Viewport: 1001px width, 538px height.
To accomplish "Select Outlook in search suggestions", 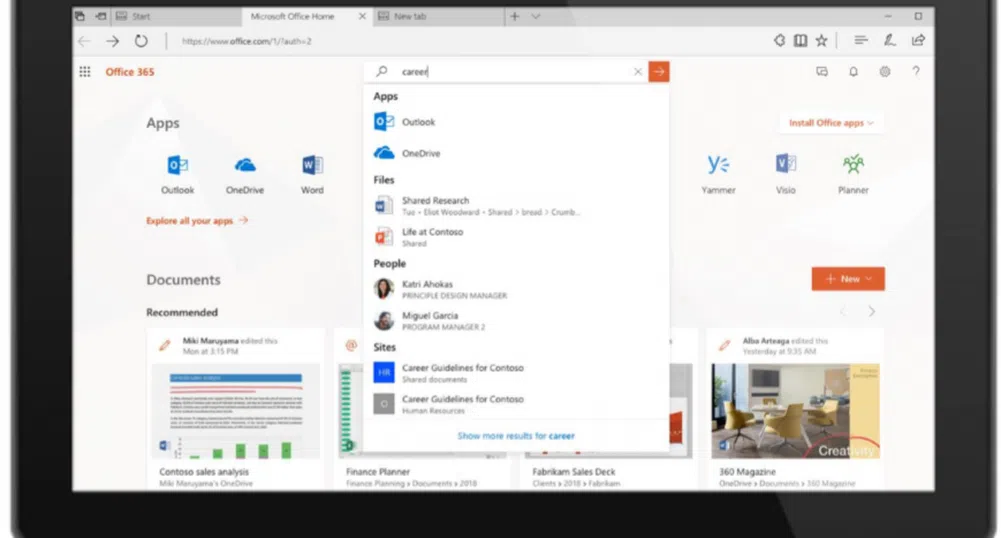I will click(516, 122).
